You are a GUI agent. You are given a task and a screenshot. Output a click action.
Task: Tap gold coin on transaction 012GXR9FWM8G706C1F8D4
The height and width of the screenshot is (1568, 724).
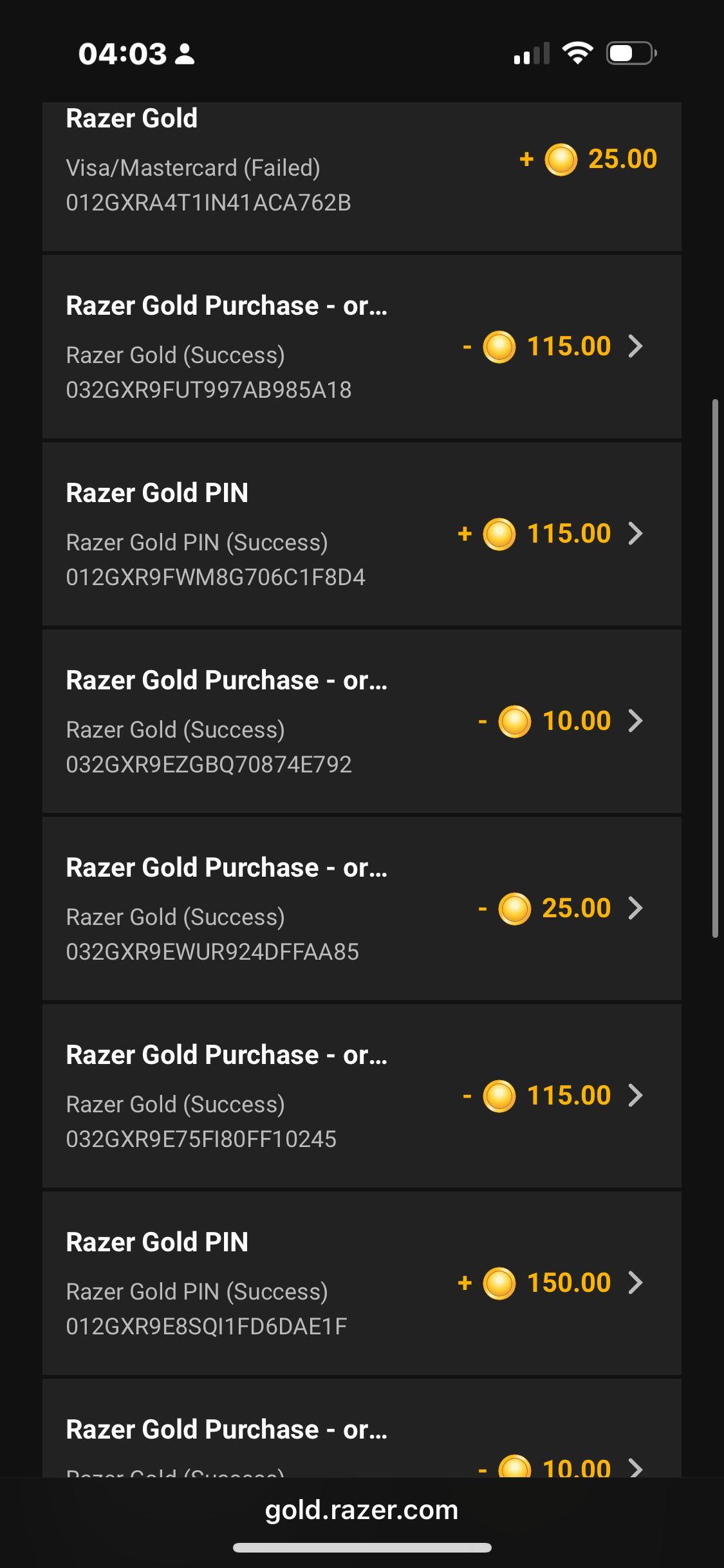(499, 534)
